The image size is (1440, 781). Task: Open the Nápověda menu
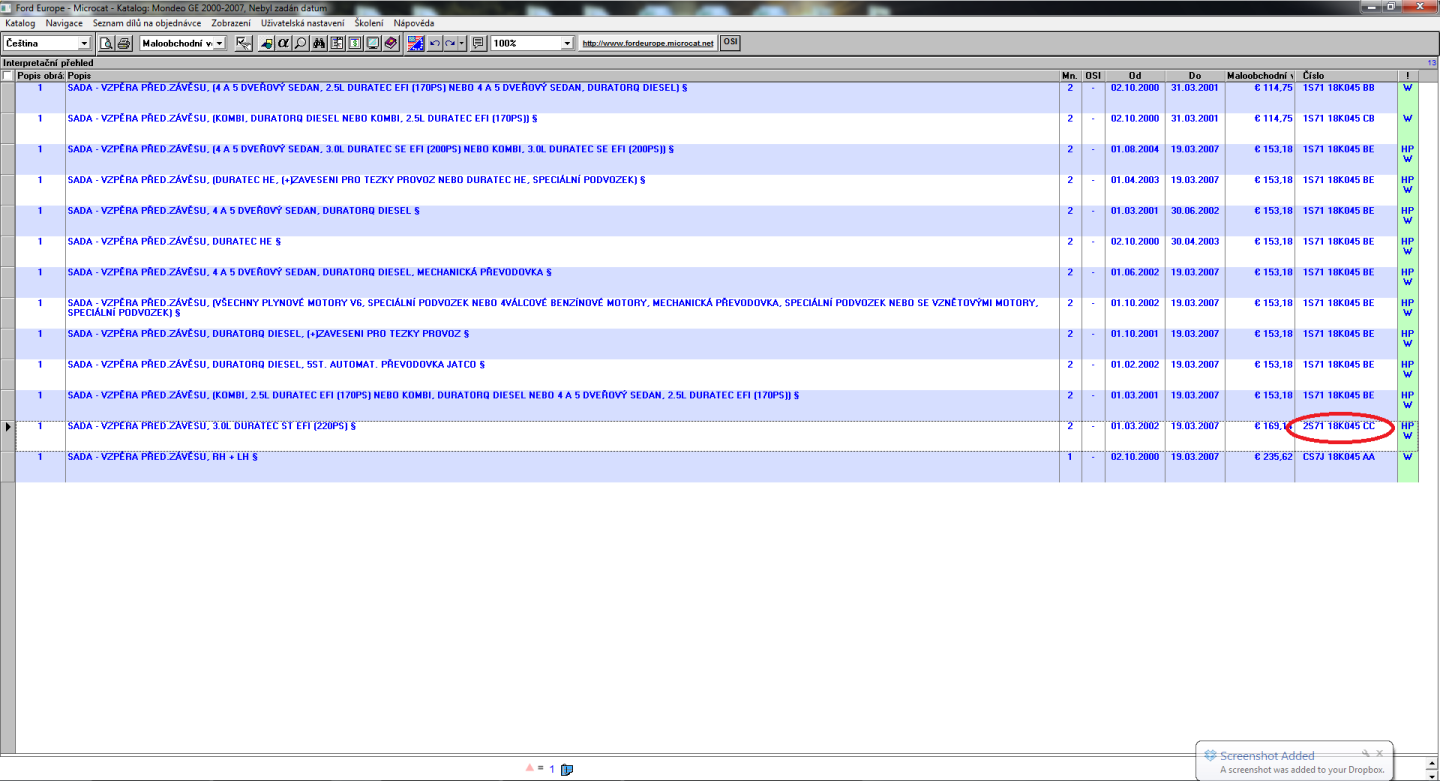(413, 23)
